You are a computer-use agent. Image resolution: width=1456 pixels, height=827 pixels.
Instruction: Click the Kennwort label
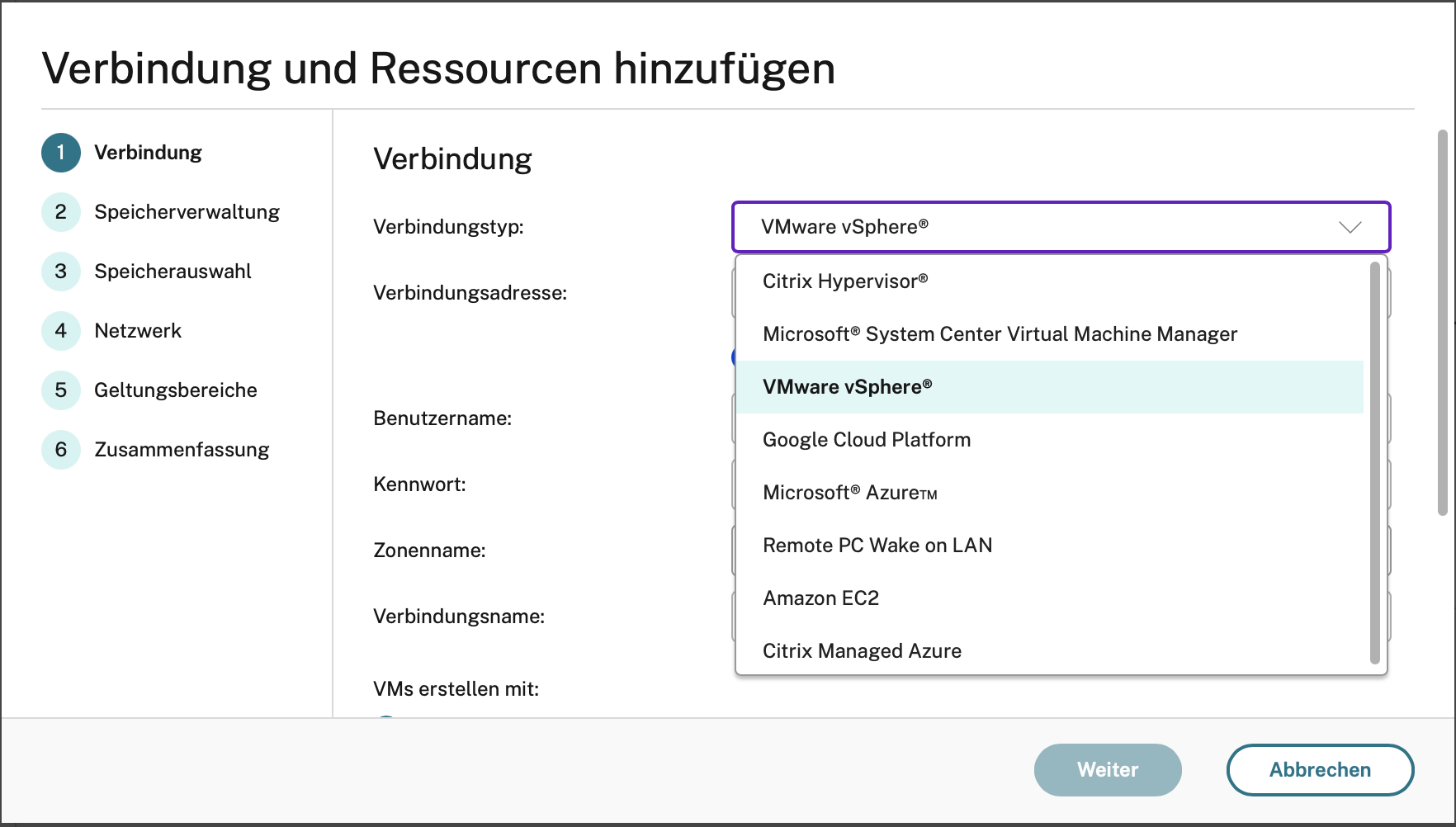pyautogui.click(x=419, y=484)
